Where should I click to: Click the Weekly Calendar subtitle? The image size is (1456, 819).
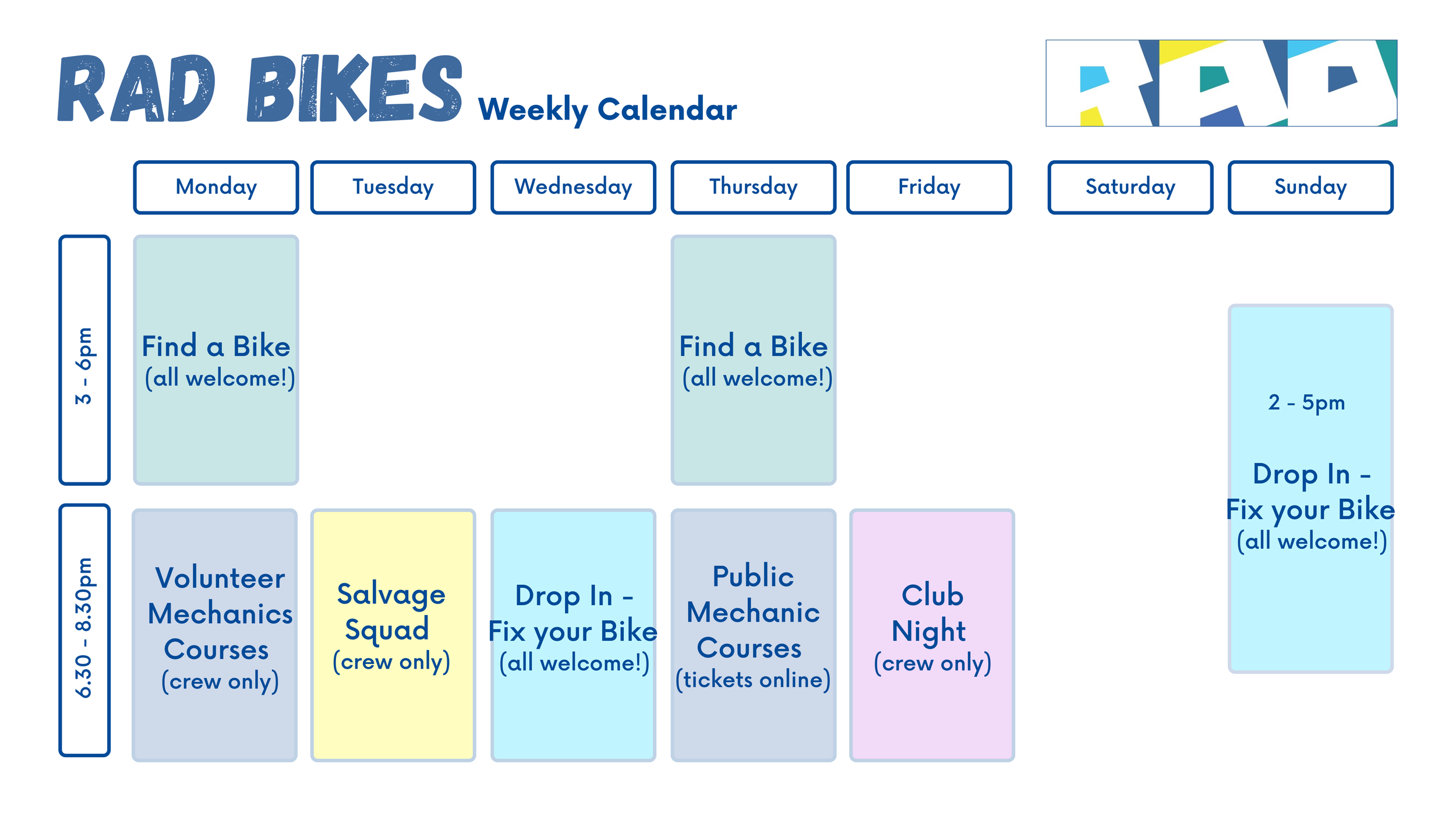pos(607,110)
